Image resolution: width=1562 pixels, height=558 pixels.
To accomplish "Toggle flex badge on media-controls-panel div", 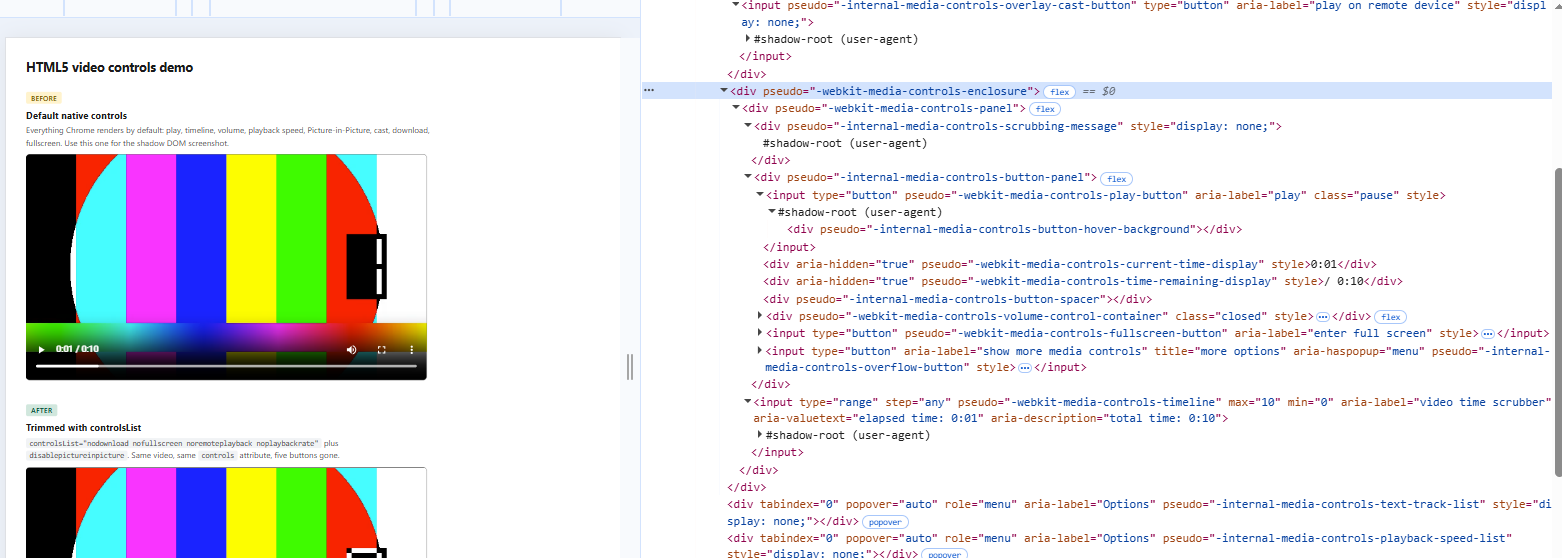I will click(x=1044, y=108).
